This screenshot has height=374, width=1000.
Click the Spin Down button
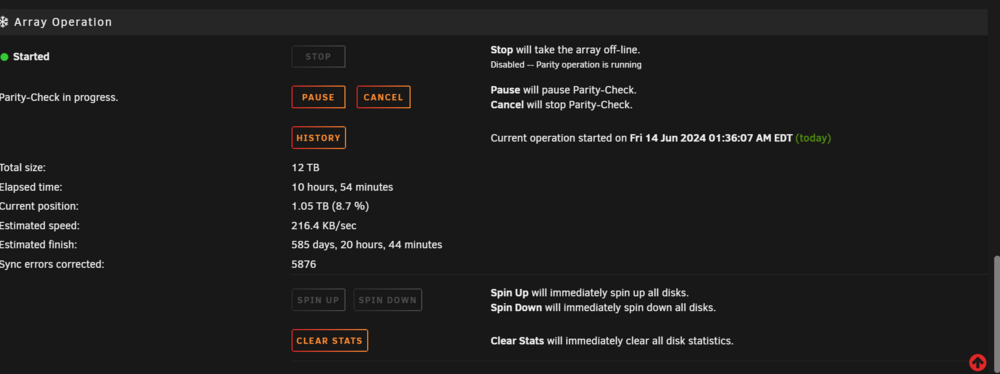click(388, 300)
